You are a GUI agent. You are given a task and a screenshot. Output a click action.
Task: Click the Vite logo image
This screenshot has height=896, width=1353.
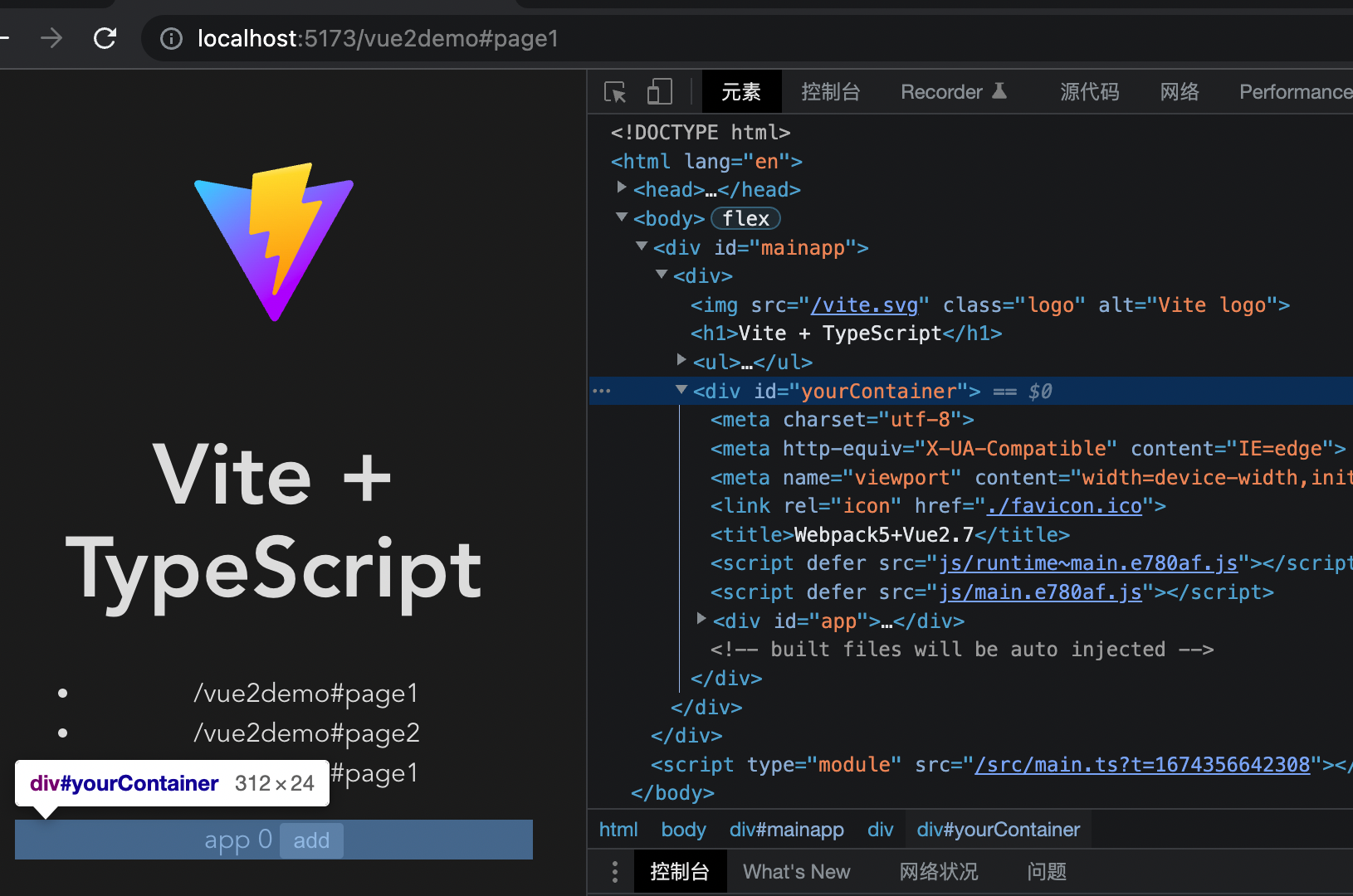pyautogui.click(x=274, y=241)
